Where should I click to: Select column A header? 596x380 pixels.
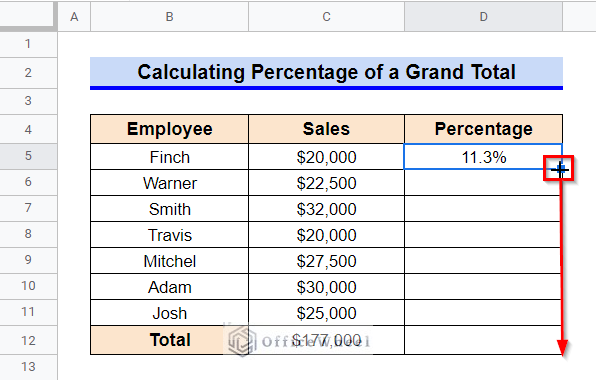(74, 17)
